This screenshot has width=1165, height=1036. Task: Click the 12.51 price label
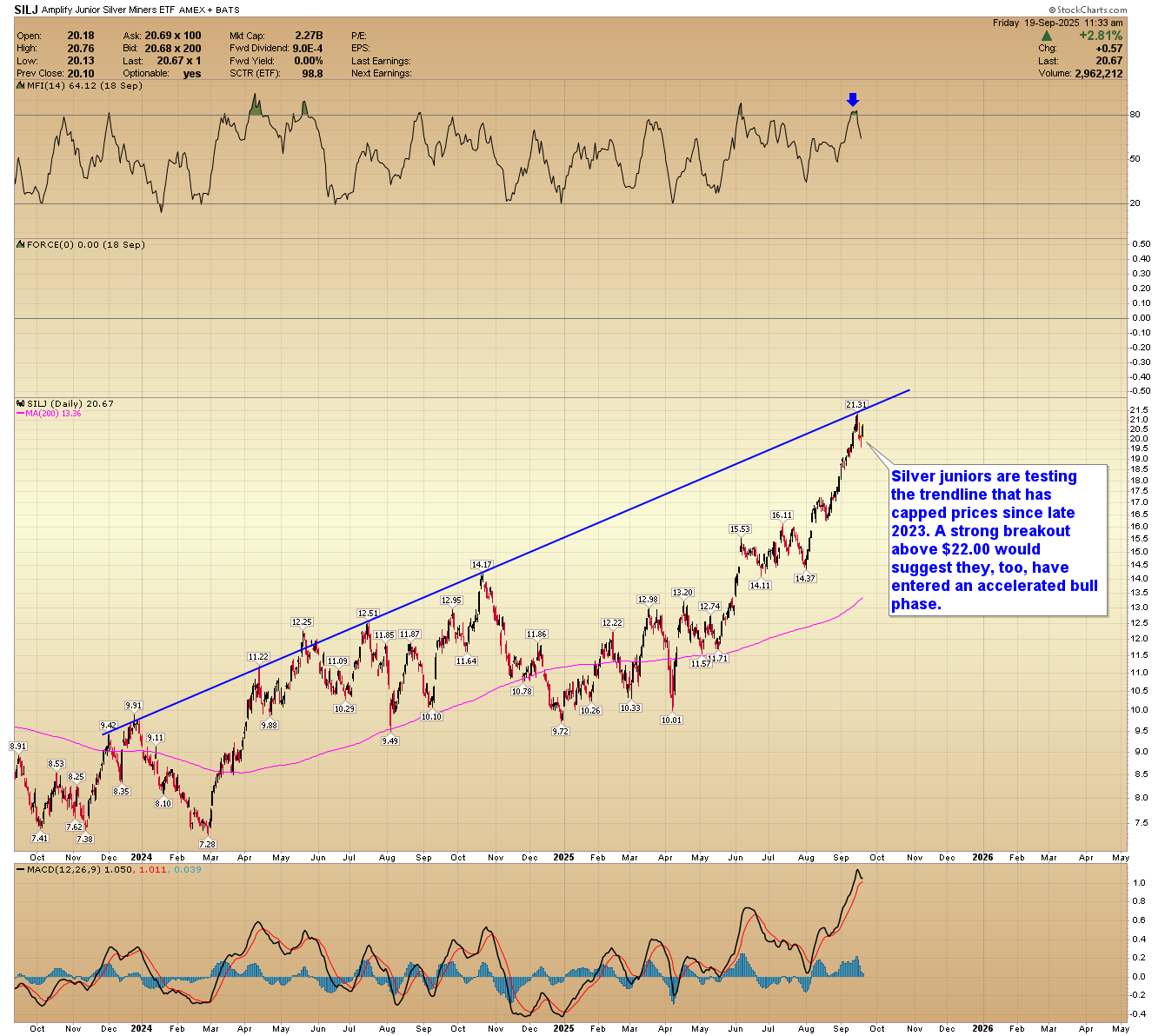[x=369, y=614]
